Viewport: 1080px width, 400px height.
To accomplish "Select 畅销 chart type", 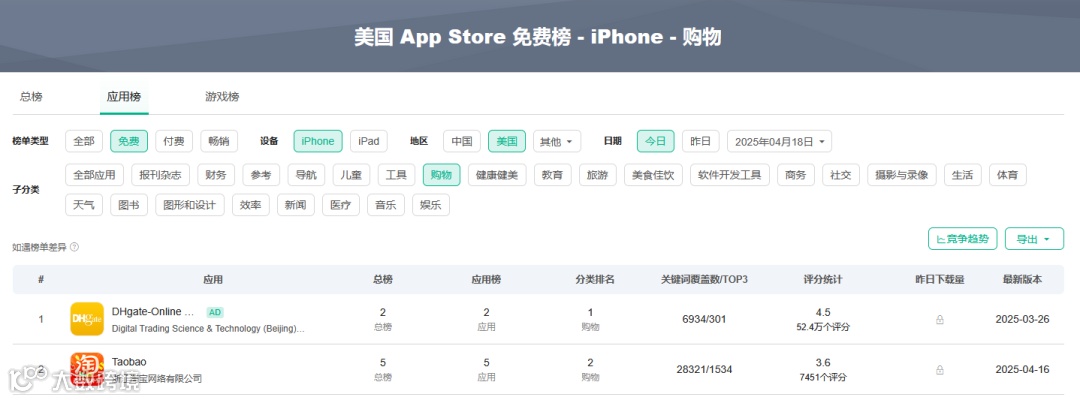I will click(219, 141).
